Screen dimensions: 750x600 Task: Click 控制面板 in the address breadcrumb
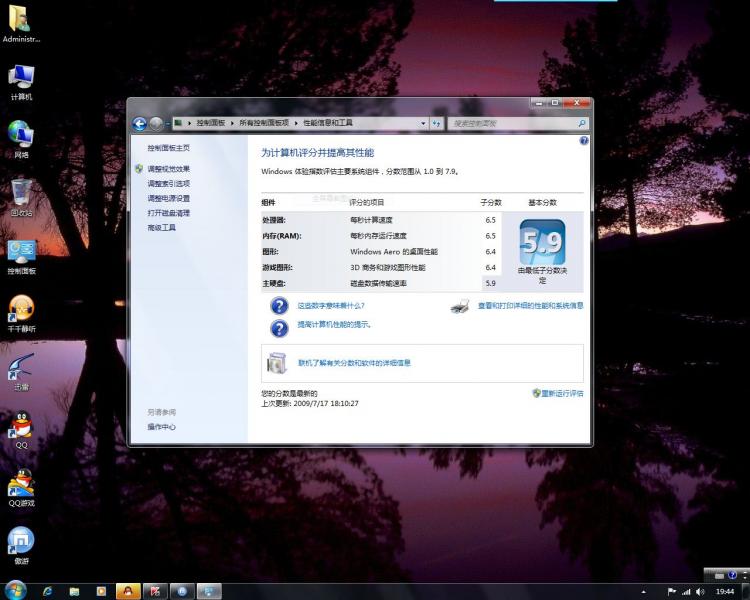pos(210,123)
